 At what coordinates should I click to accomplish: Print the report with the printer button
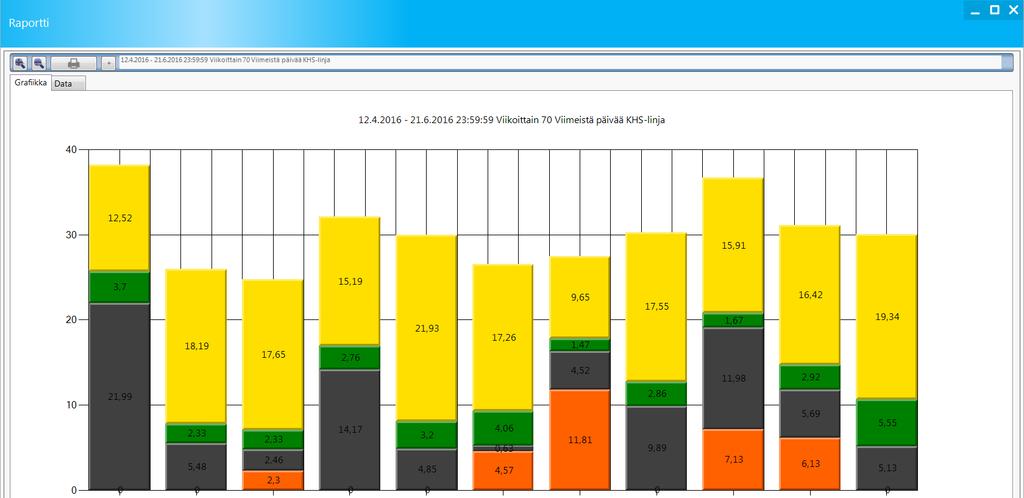click(74, 63)
